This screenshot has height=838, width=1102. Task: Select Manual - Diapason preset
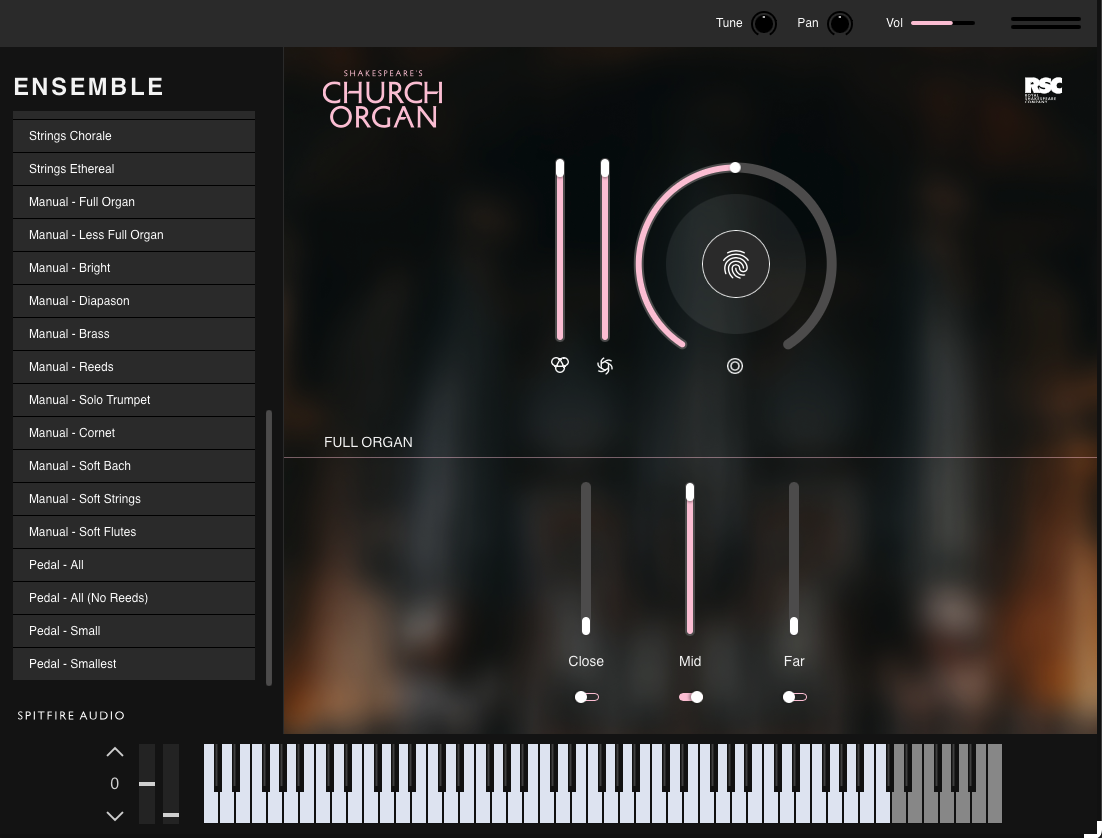[134, 301]
